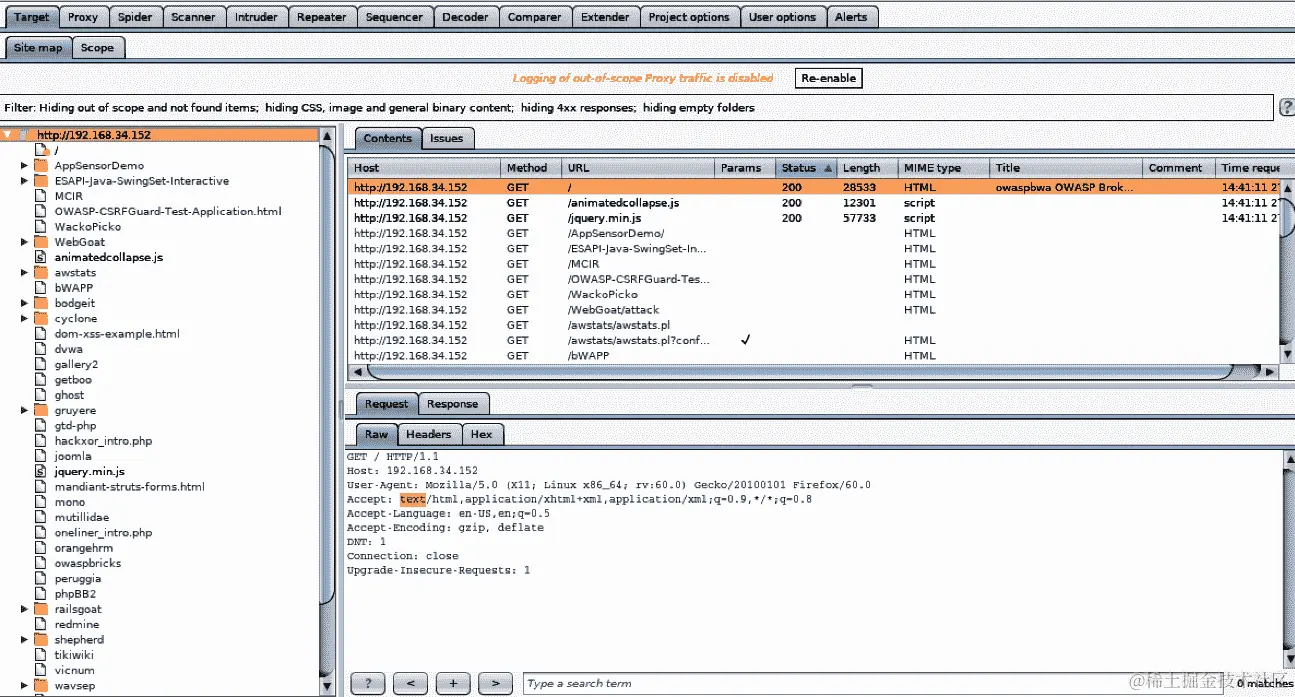Click the dvwa file icon

41,349
